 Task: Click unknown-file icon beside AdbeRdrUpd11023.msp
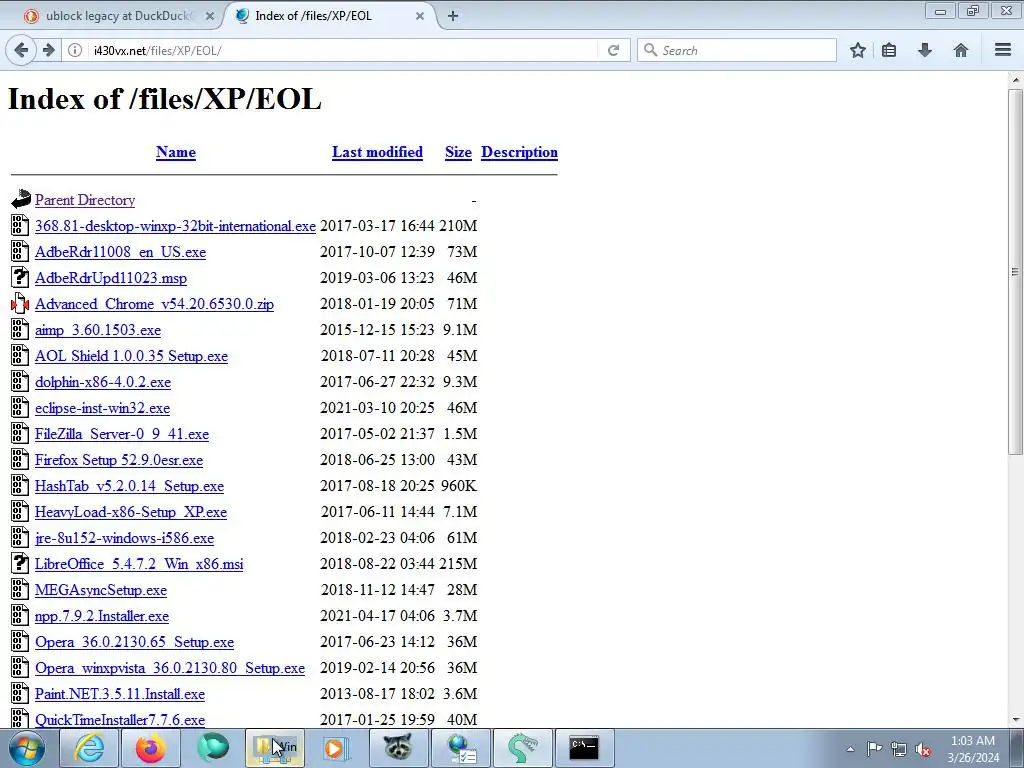[20, 278]
